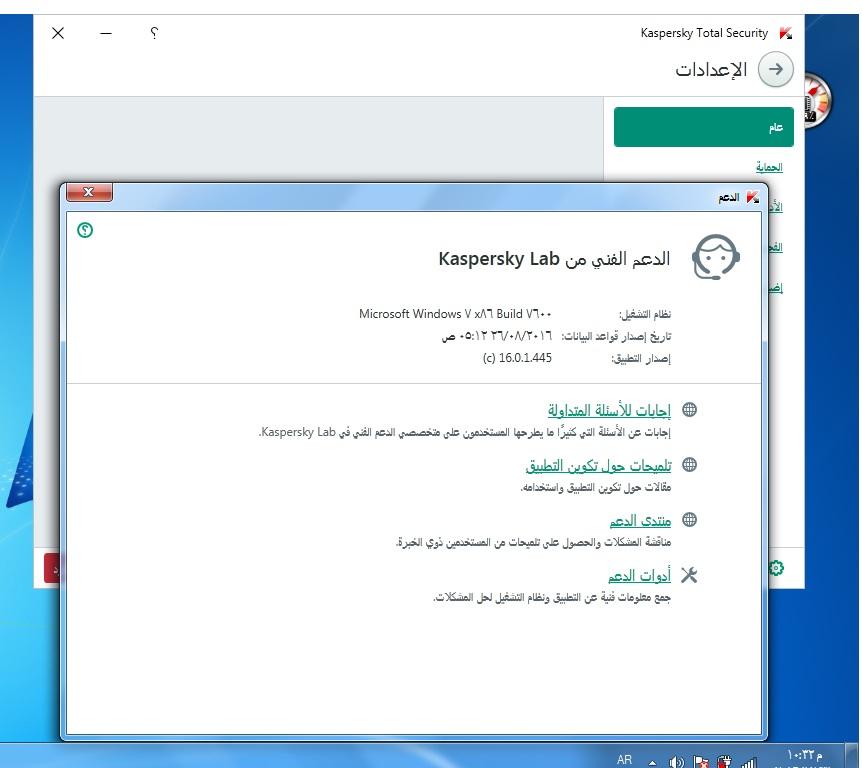The height and width of the screenshot is (768, 862).
Task: Open the volume icon in the system tray
Action: point(676,761)
